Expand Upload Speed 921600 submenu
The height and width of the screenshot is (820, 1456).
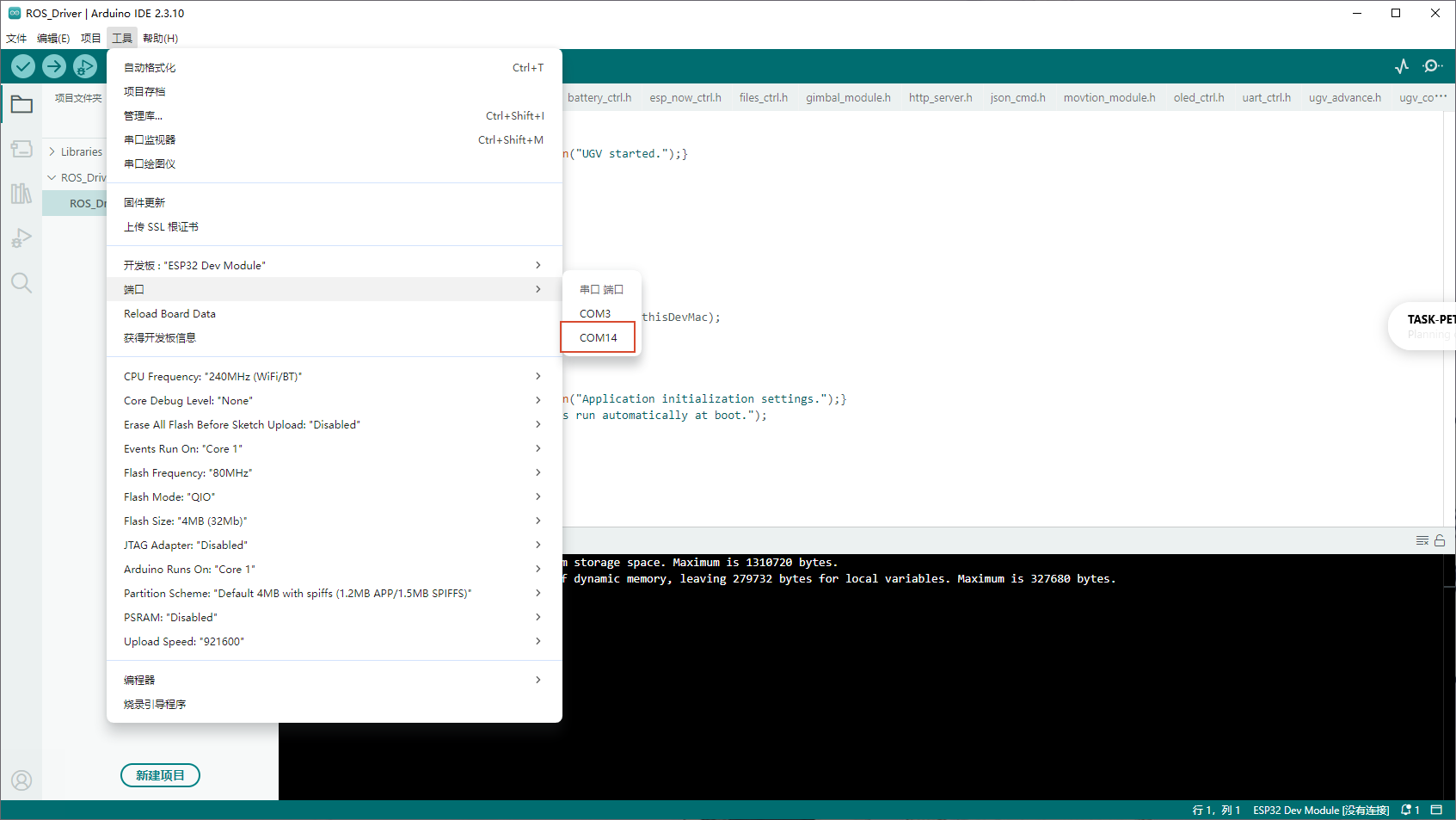pyautogui.click(x=335, y=641)
